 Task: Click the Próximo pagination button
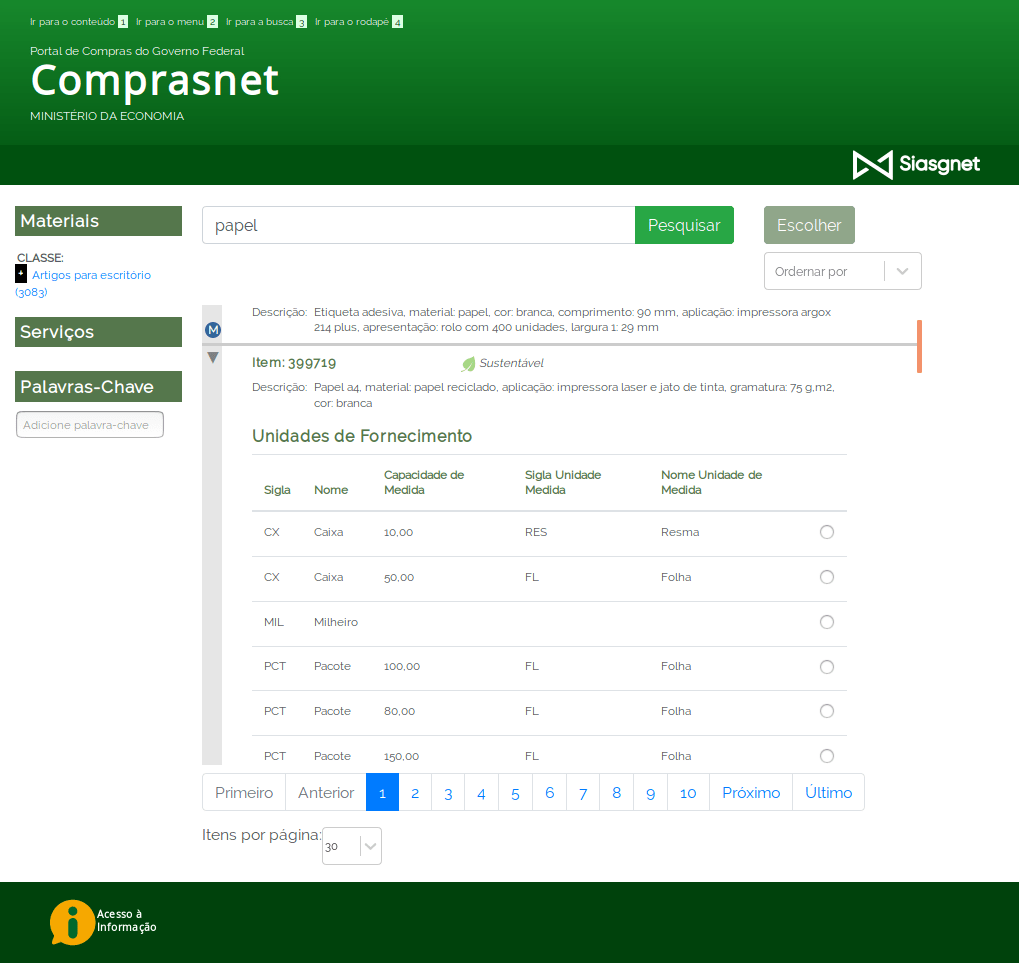tap(751, 793)
